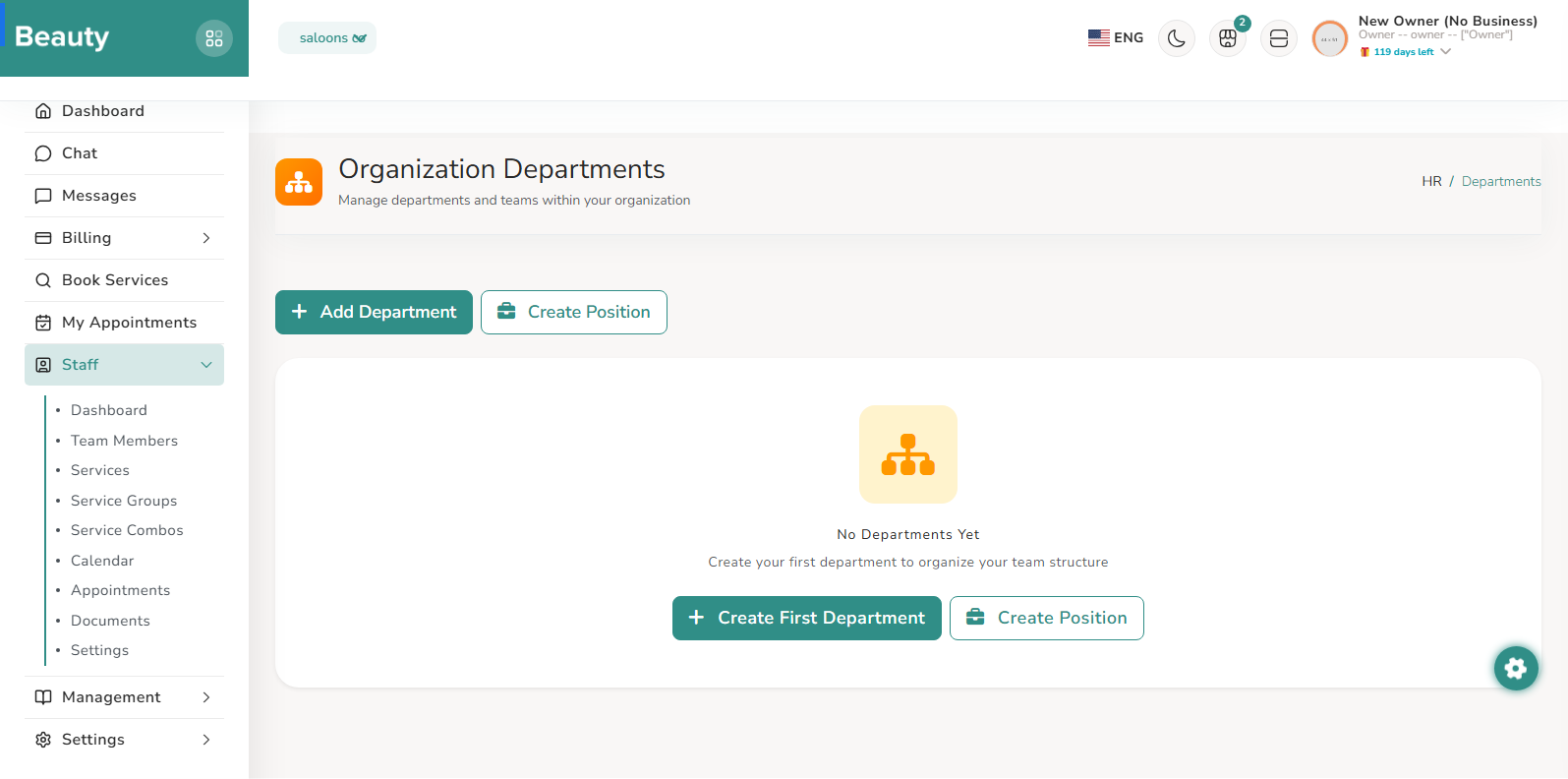1568x779 pixels.
Task: Click the Staff badge icon
Action: [x=43, y=365]
